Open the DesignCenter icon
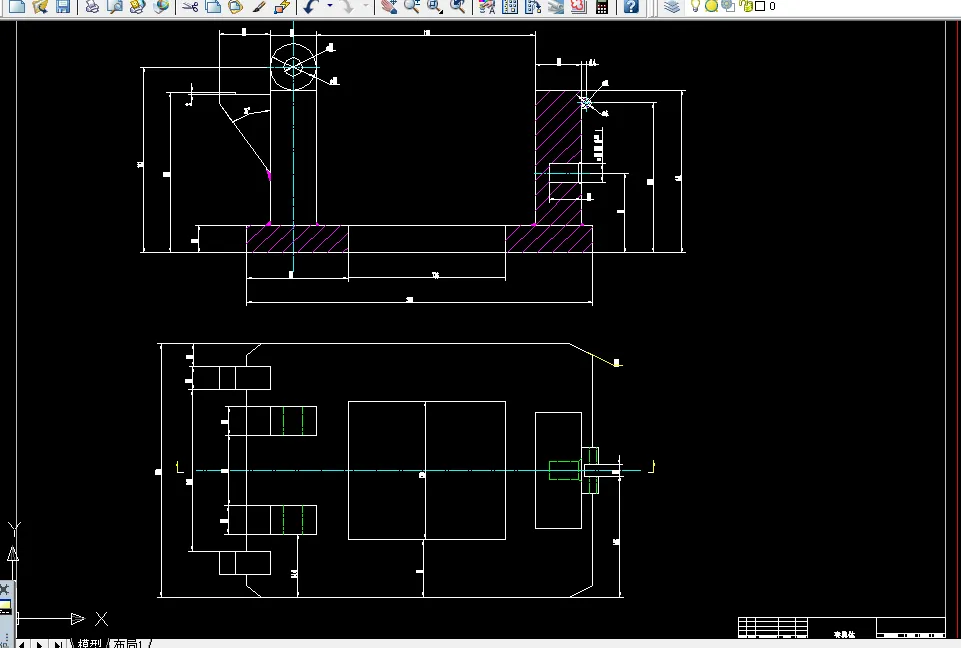 510,7
